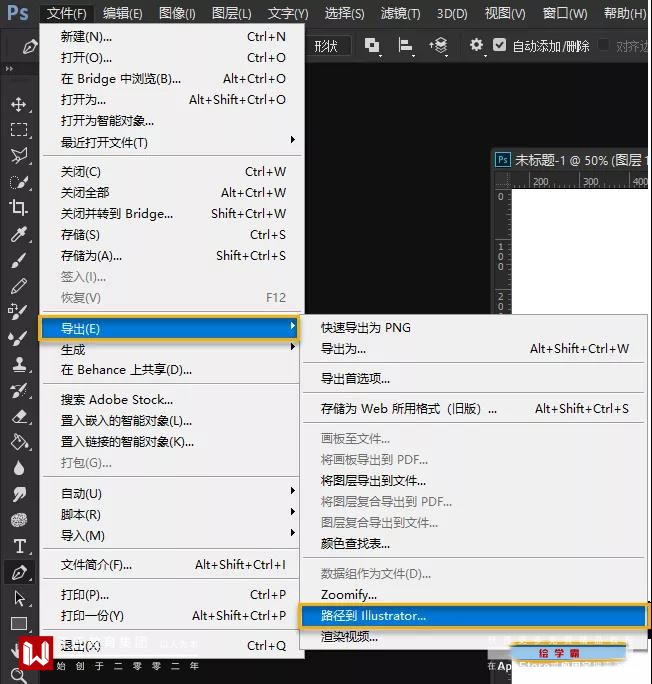Screen dimensions: 652x684
Task: Open the 图像(I) menu
Action: tap(177, 13)
